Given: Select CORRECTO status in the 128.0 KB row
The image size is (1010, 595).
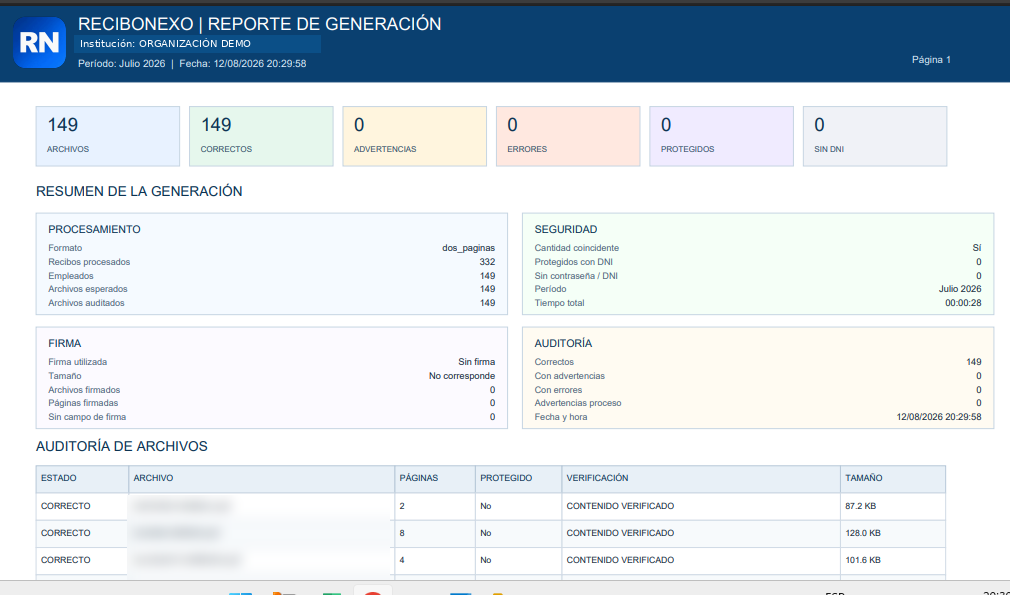Looking at the screenshot, I should (x=66, y=533).
